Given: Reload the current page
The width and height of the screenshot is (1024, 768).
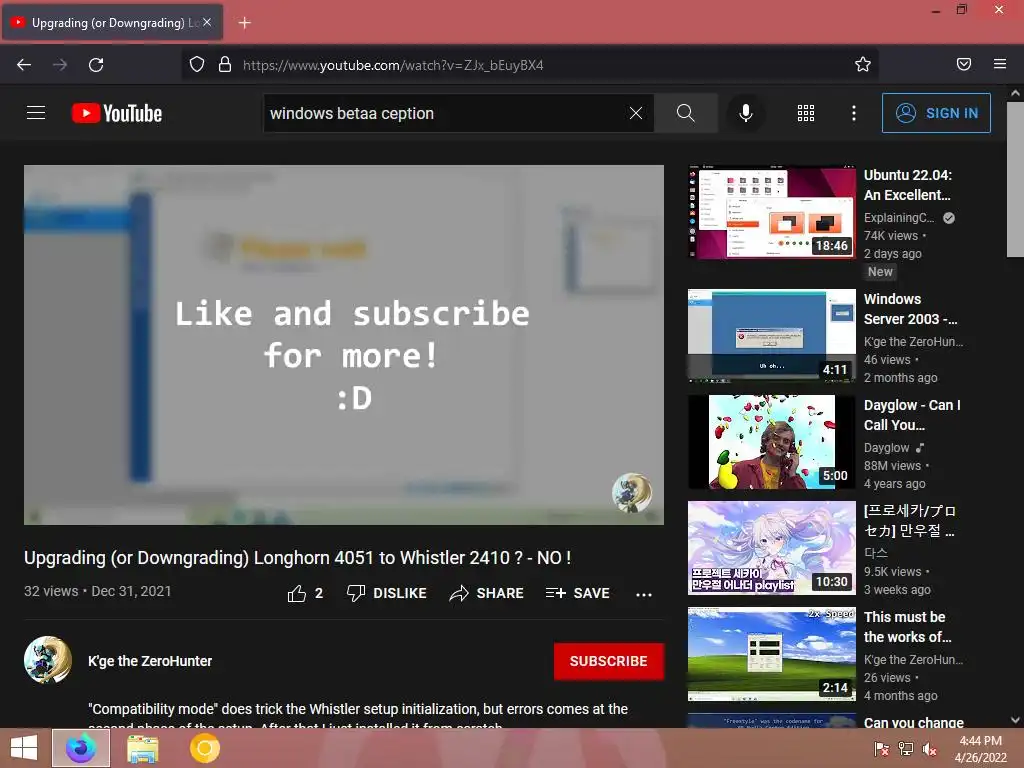Looking at the screenshot, I should click(x=96, y=65).
